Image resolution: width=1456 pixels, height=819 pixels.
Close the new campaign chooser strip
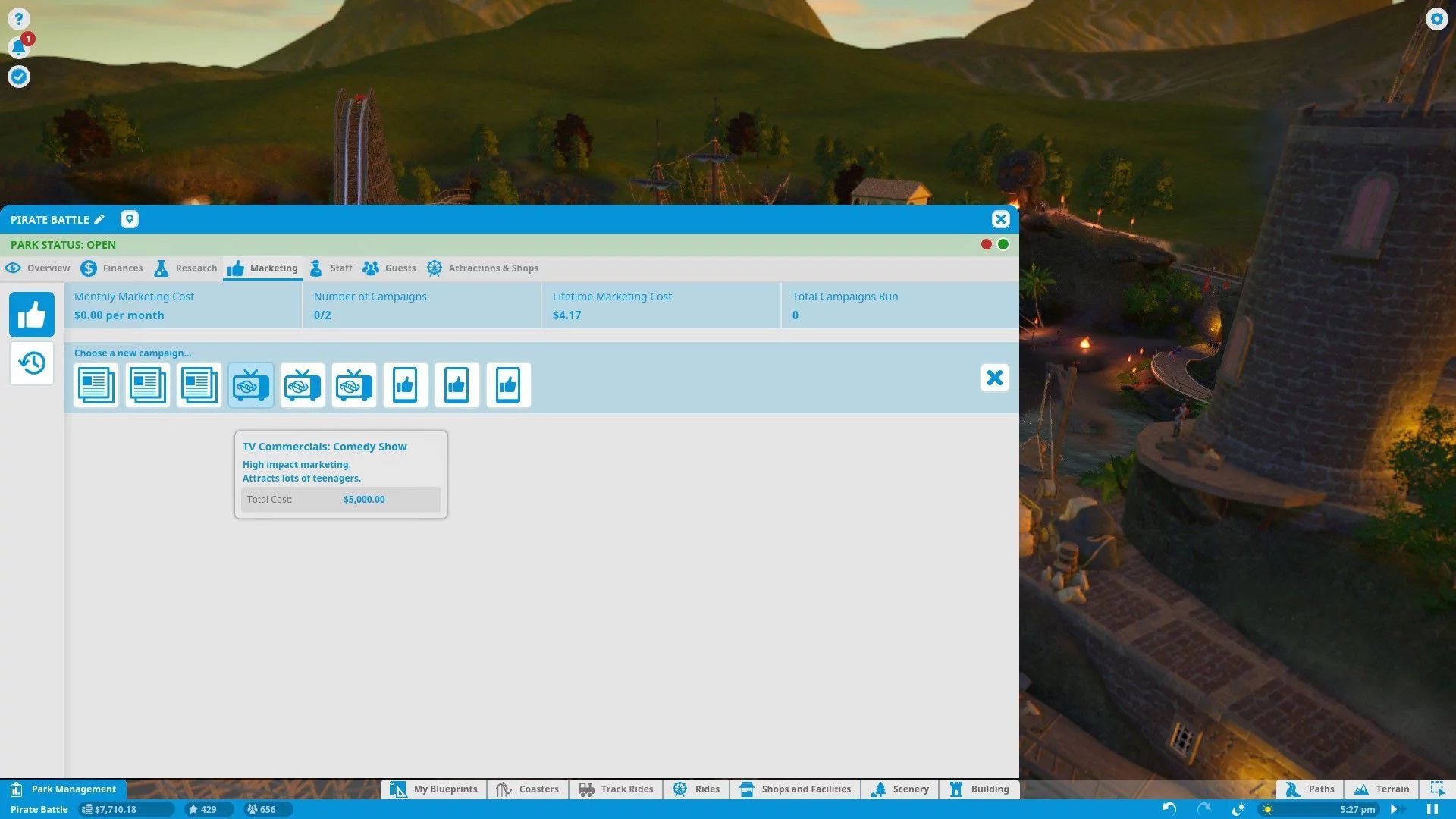(994, 378)
